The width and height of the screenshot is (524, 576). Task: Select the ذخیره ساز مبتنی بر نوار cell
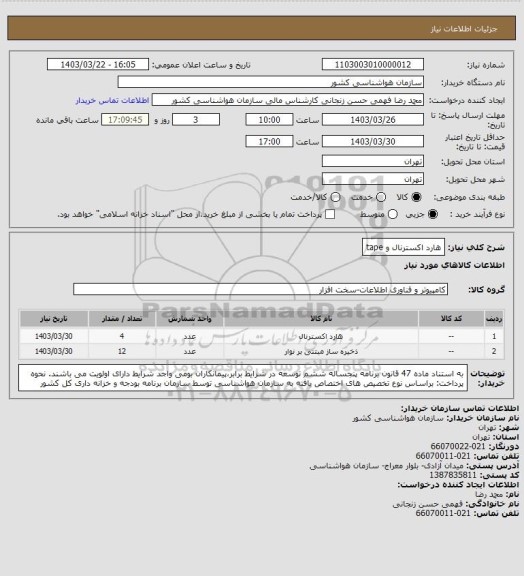click(321, 352)
